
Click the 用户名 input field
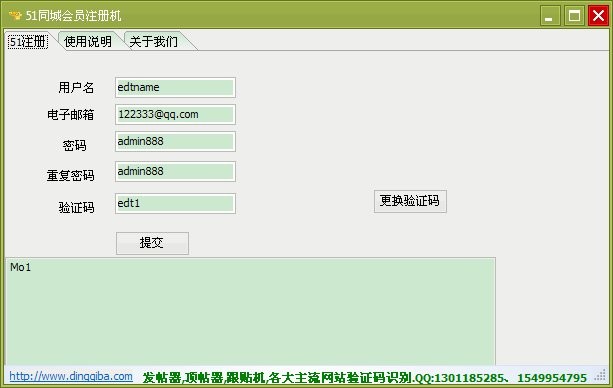[x=175, y=87]
